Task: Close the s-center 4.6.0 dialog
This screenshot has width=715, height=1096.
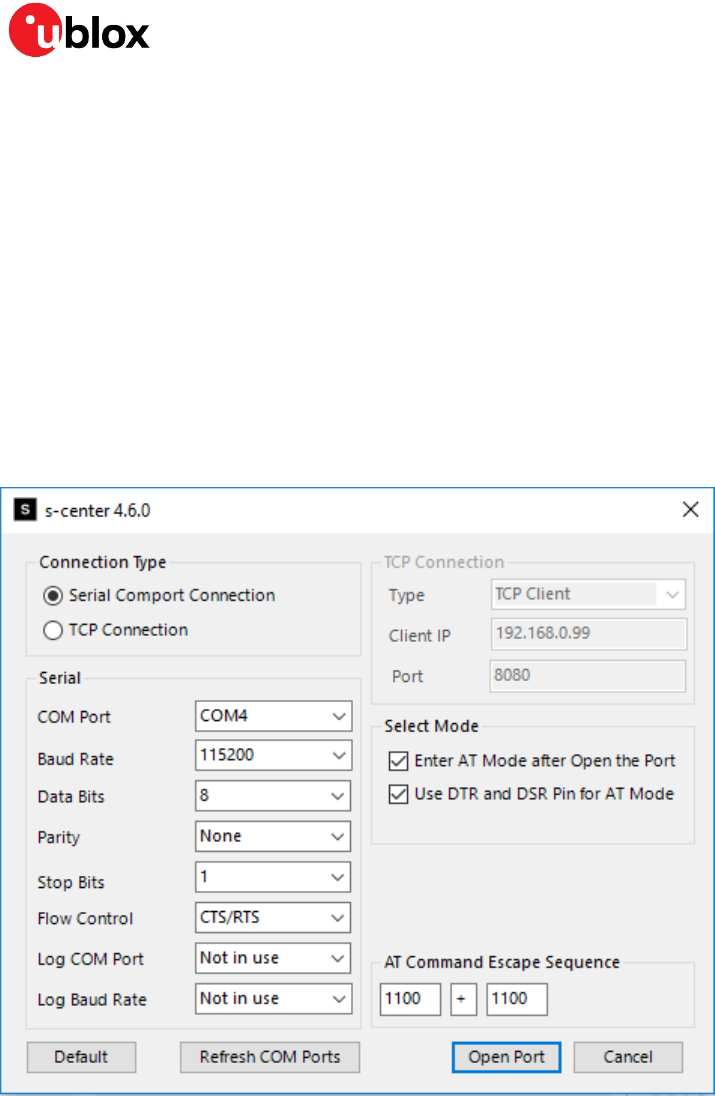Action: click(690, 510)
